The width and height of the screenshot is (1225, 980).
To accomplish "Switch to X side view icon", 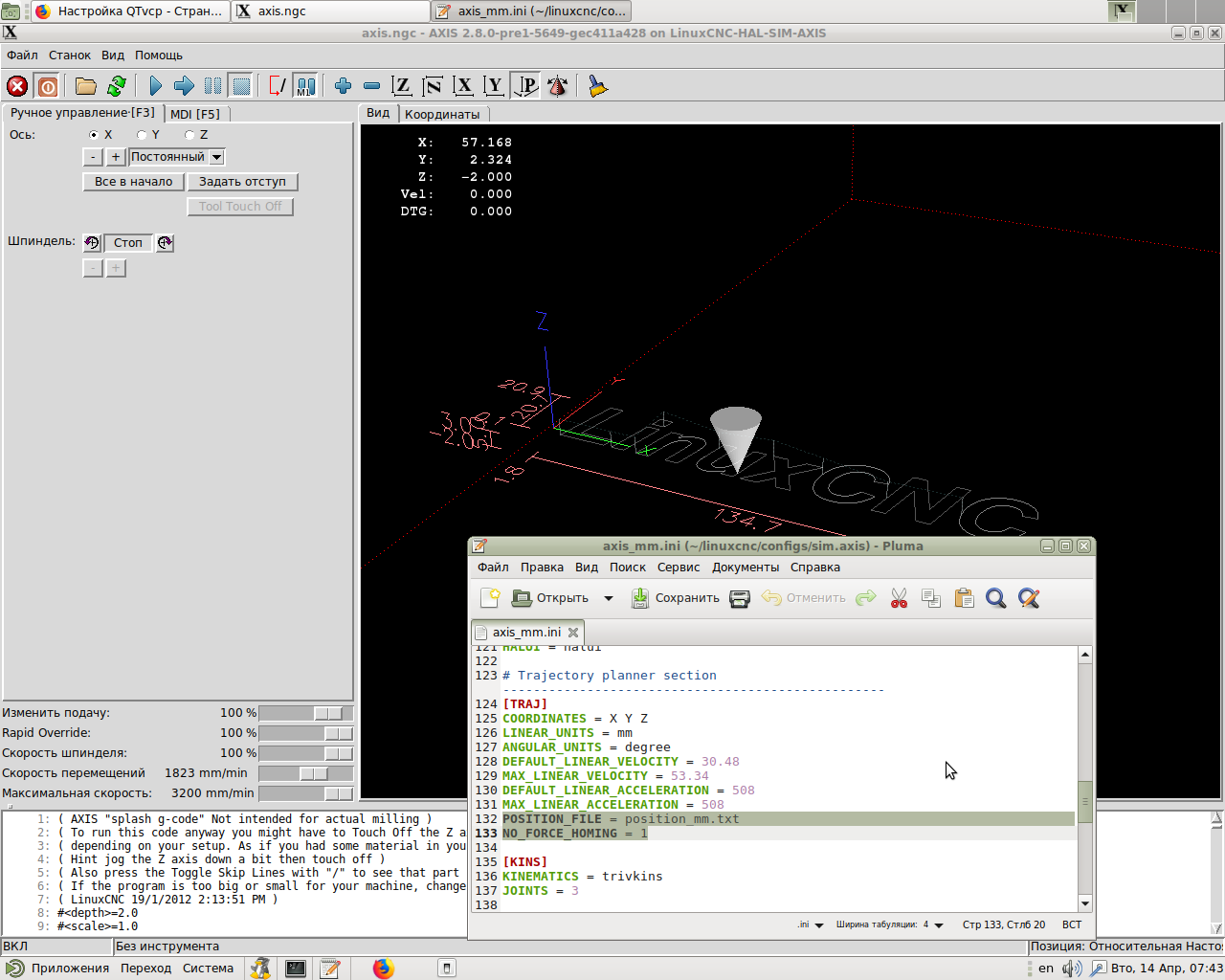I will tap(463, 86).
